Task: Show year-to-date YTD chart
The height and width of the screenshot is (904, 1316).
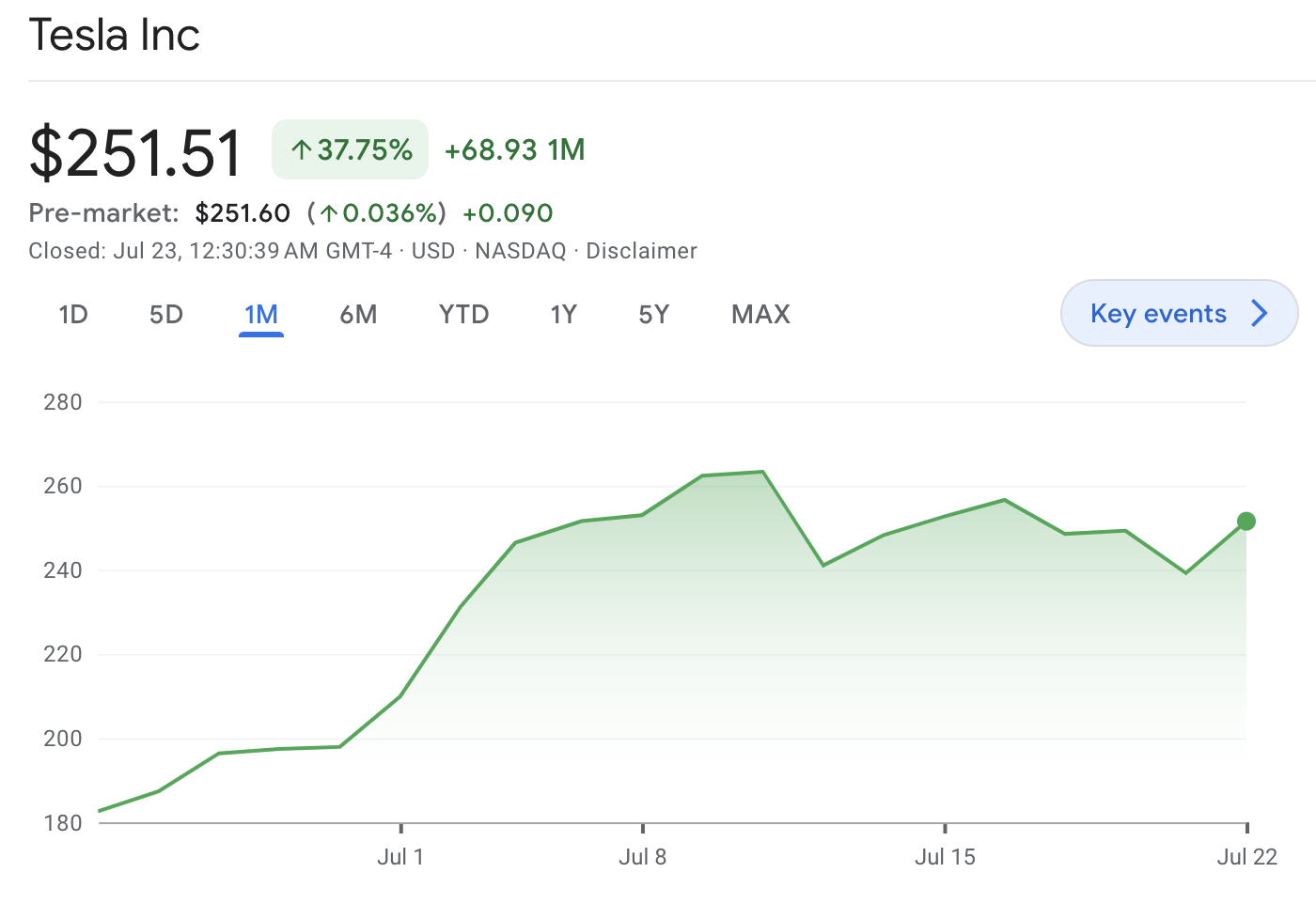Action: (x=463, y=315)
